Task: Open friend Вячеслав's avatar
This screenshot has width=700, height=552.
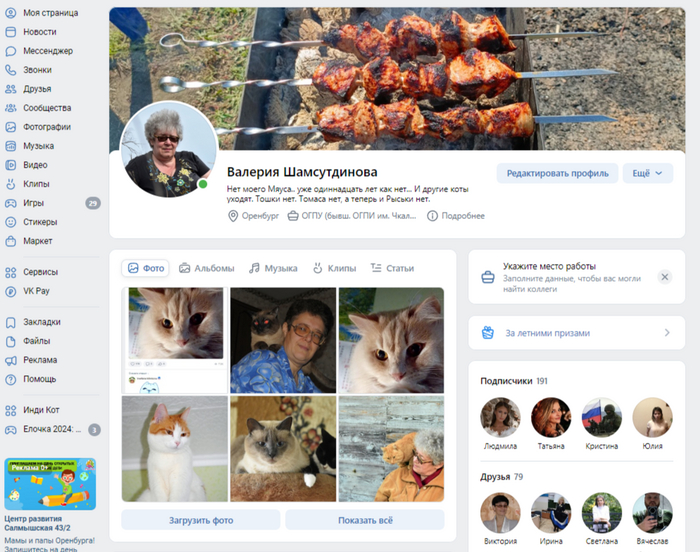Action: [x=652, y=513]
